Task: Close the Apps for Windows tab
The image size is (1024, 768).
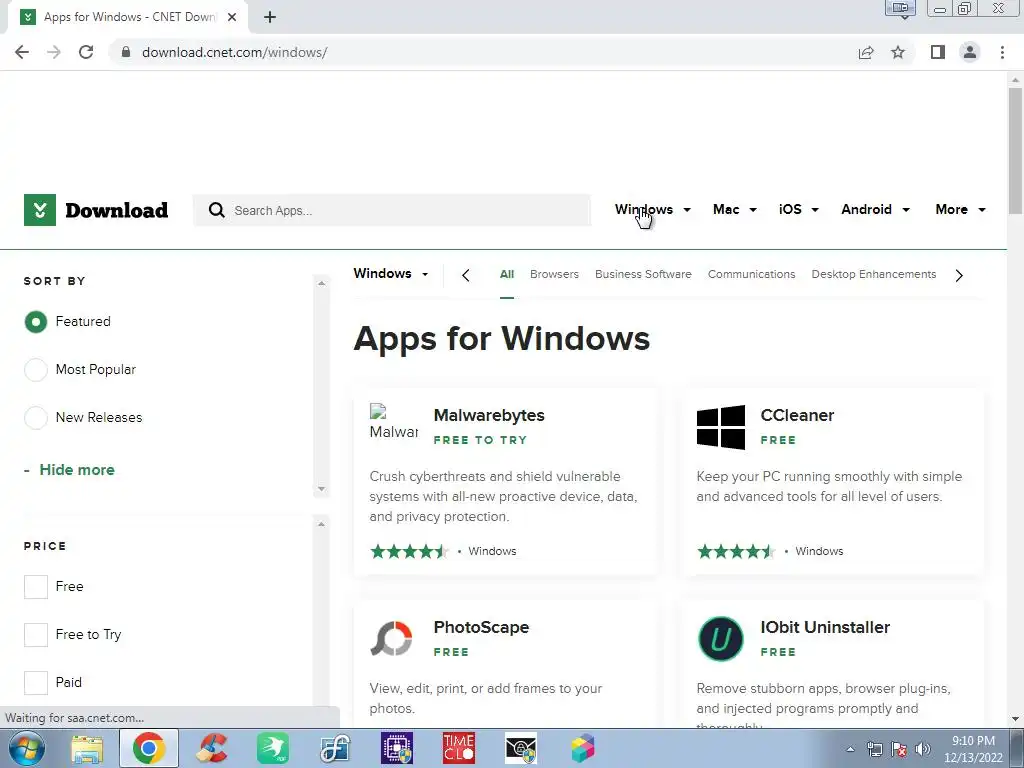Action: point(232,17)
